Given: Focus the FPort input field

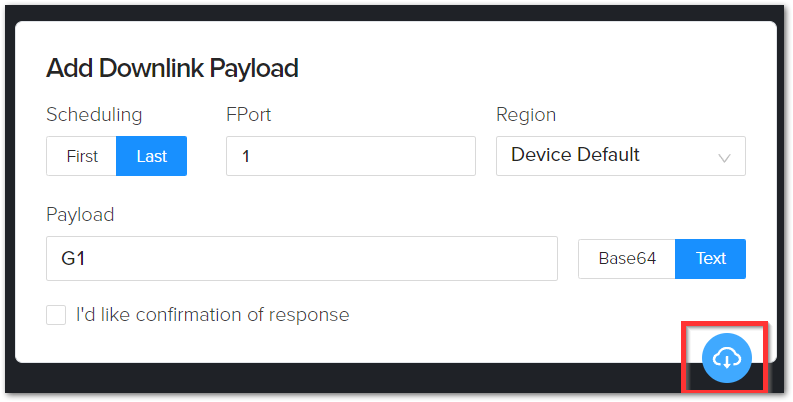Looking at the screenshot, I should tap(350, 156).
